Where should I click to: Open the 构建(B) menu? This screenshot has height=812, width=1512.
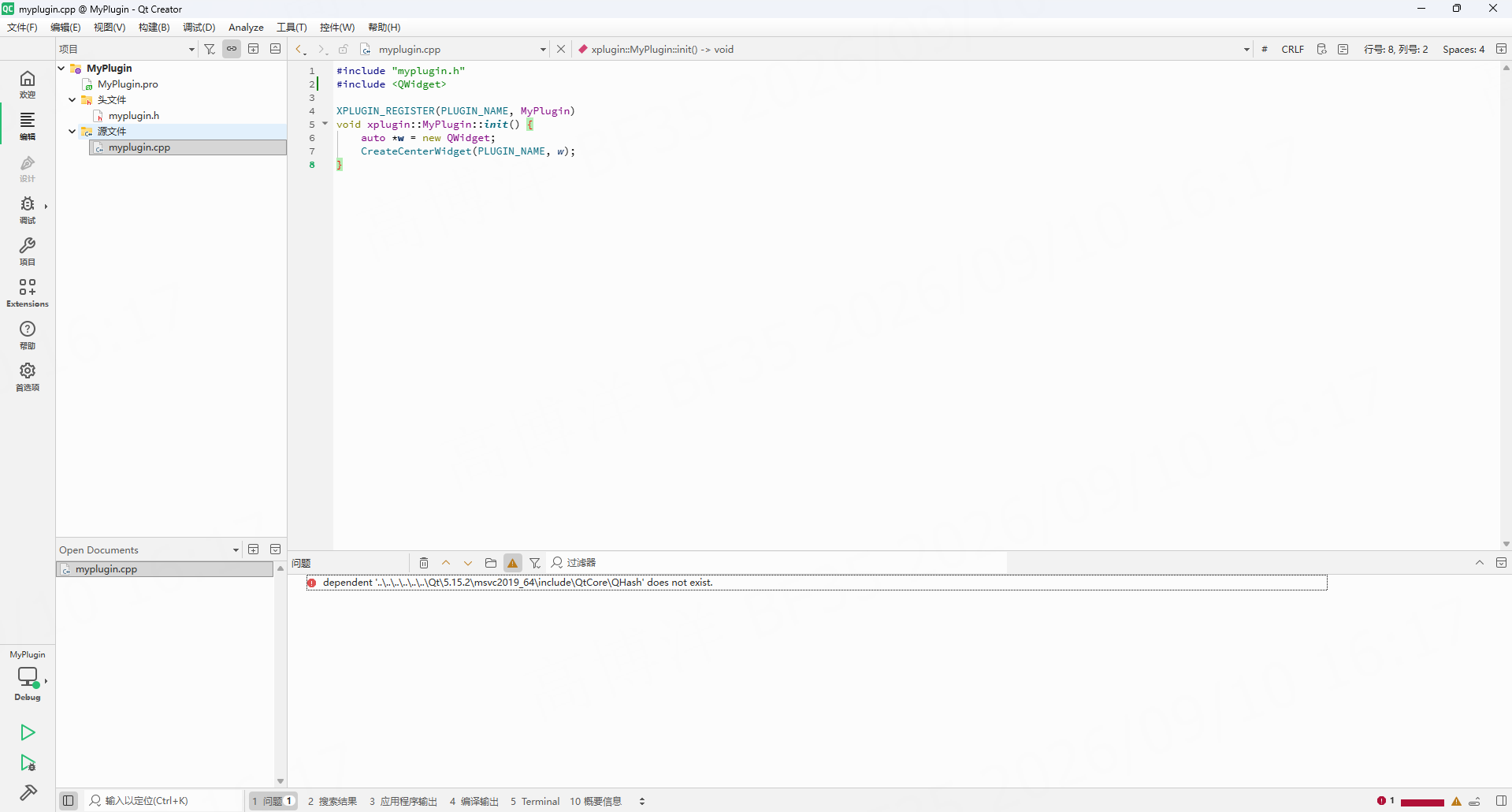pyautogui.click(x=154, y=28)
